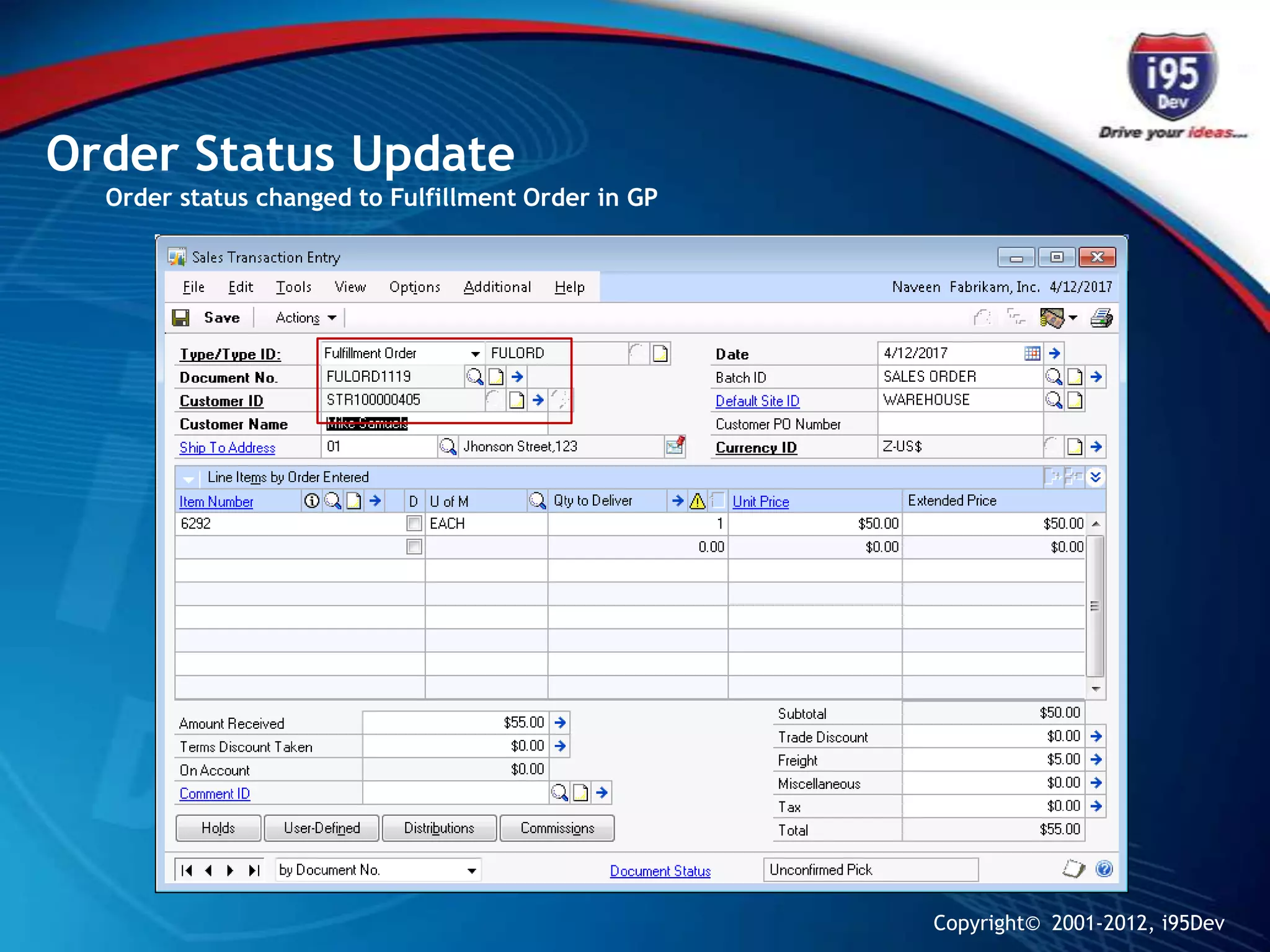The height and width of the screenshot is (952, 1270).
Task: Go to last record navigation button
Action: (254, 870)
